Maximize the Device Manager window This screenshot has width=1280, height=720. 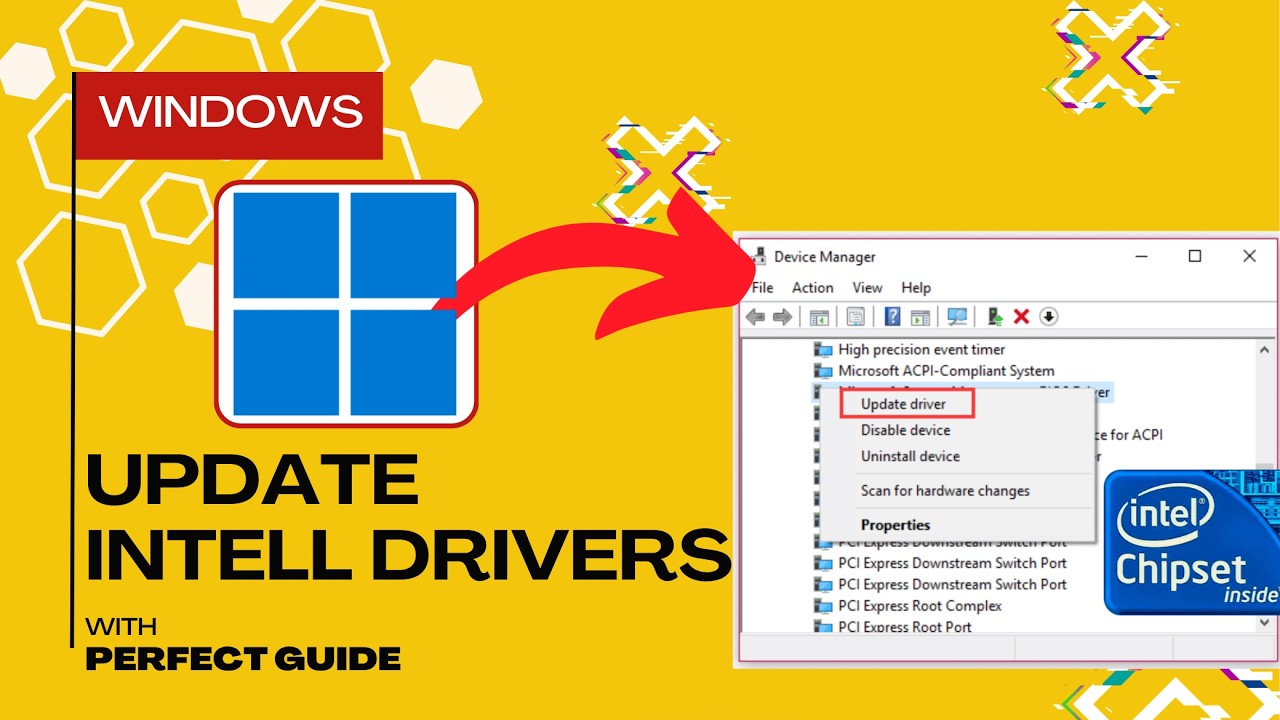point(1195,257)
